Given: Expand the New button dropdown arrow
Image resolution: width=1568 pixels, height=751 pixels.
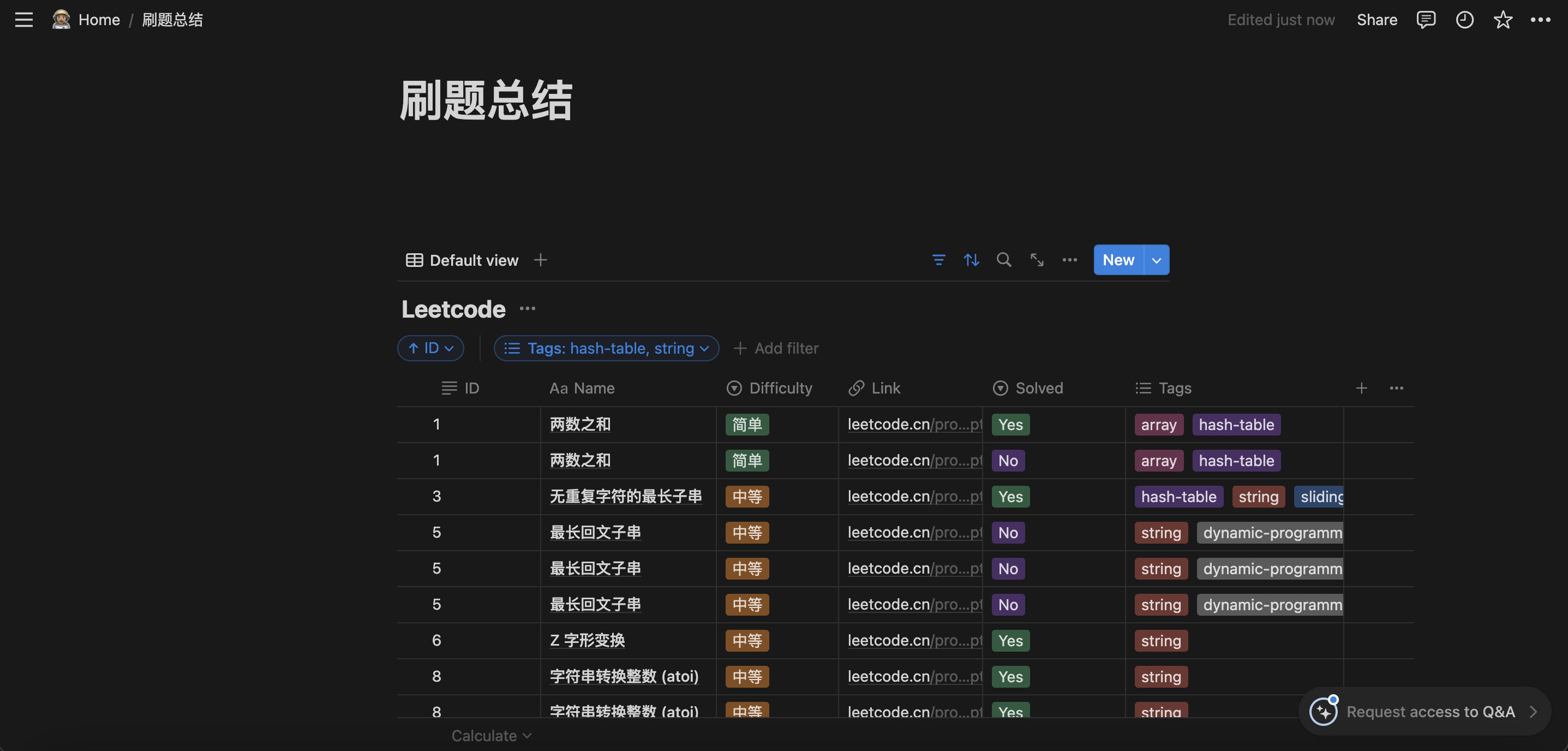Looking at the screenshot, I should pyautogui.click(x=1156, y=260).
